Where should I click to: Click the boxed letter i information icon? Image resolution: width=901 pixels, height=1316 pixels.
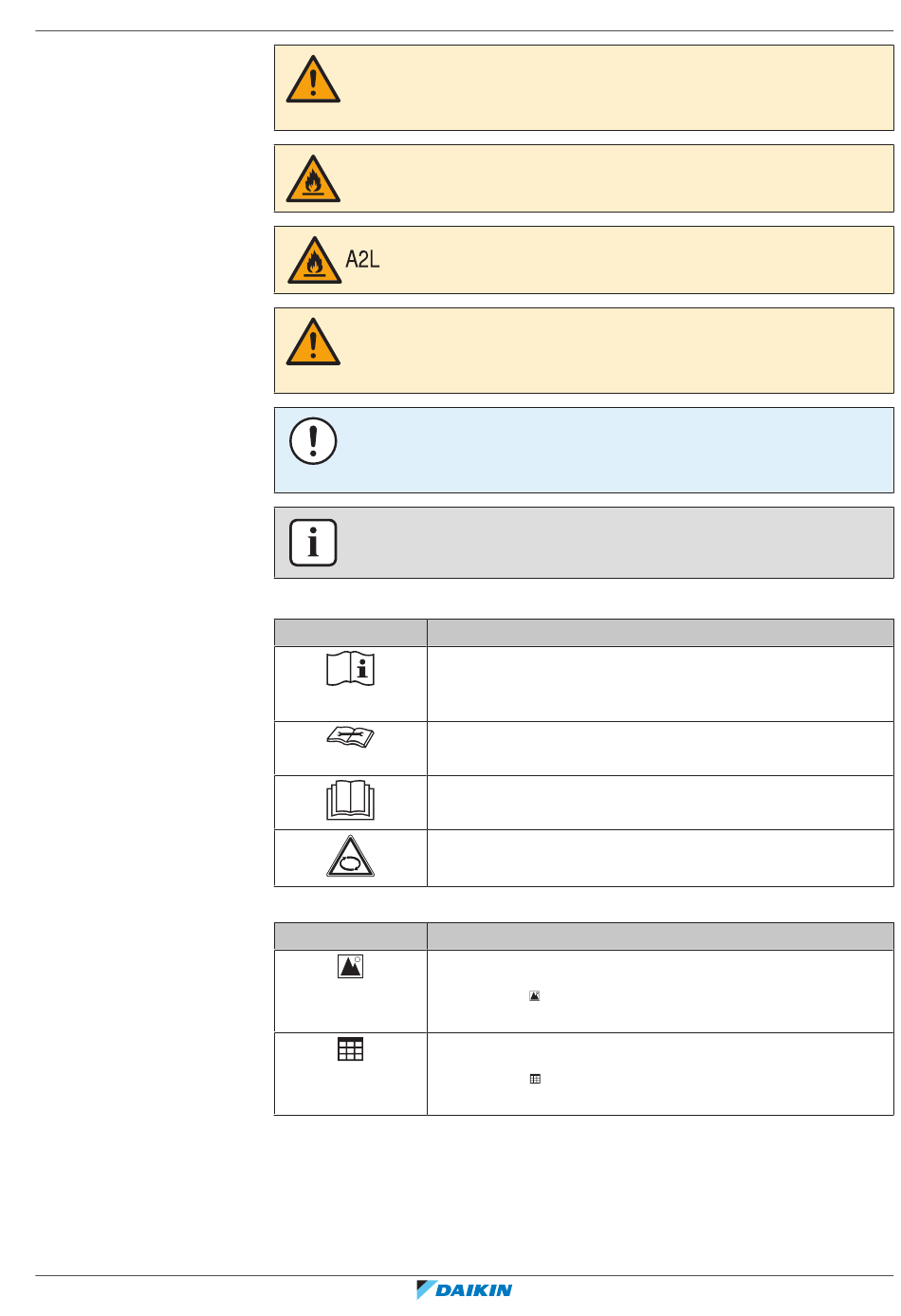pyautogui.click(x=313, y=543)
